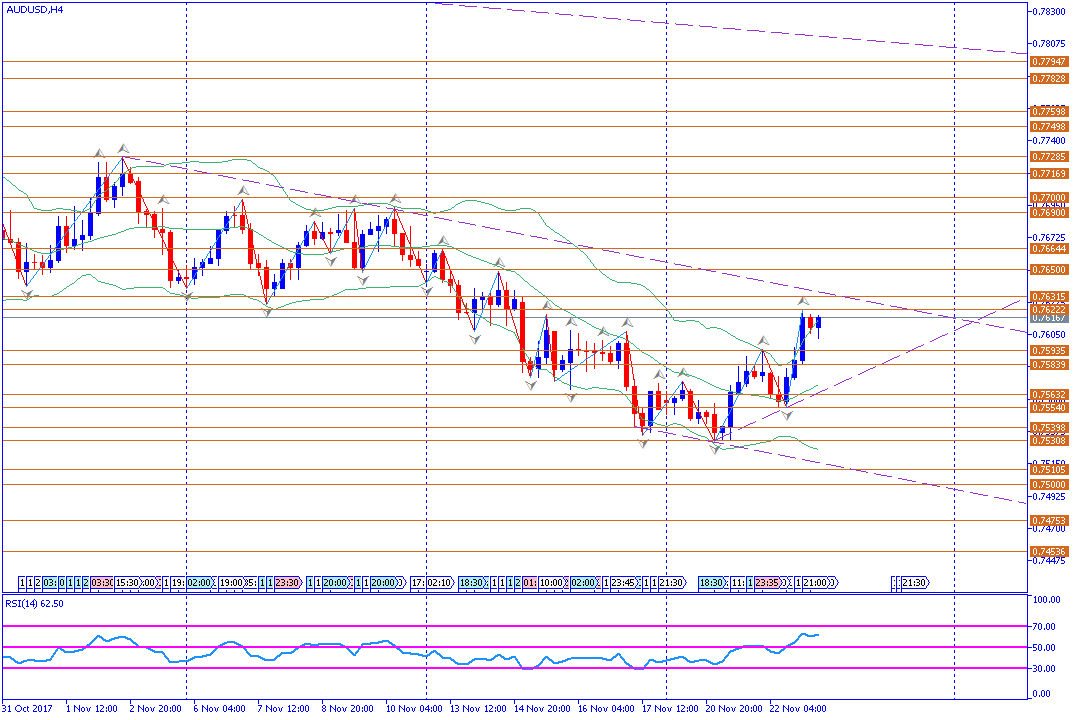Click the 0.75398 price level label

[1049, 429]
